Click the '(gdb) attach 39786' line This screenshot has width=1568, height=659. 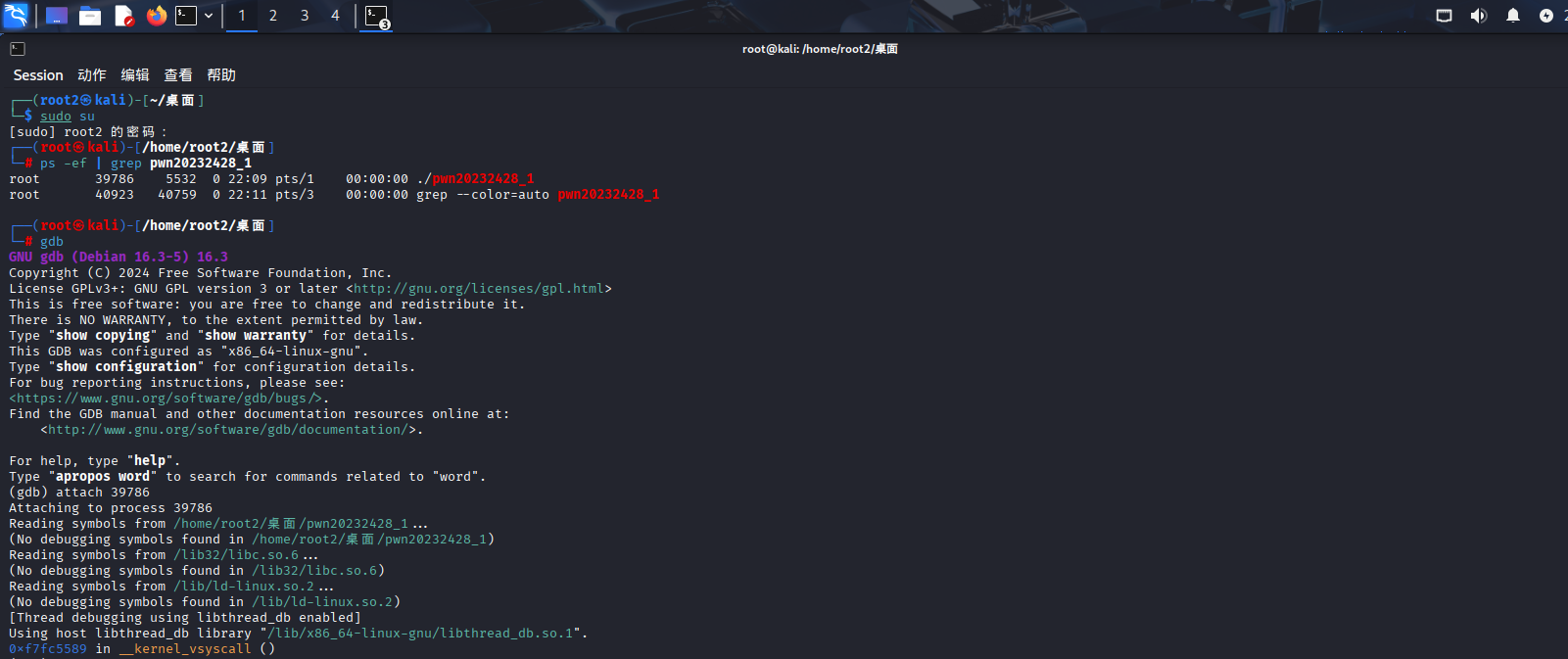coord(79,493)
